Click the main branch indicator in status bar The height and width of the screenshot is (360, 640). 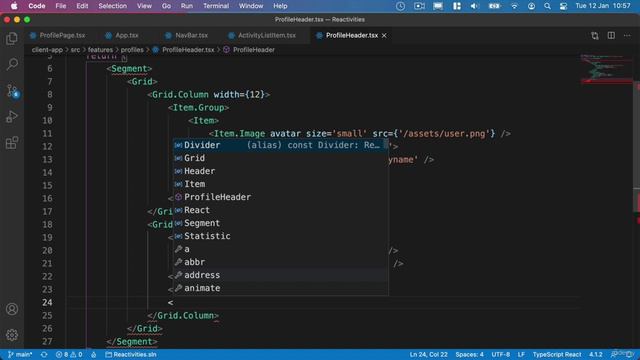point(20,354)
